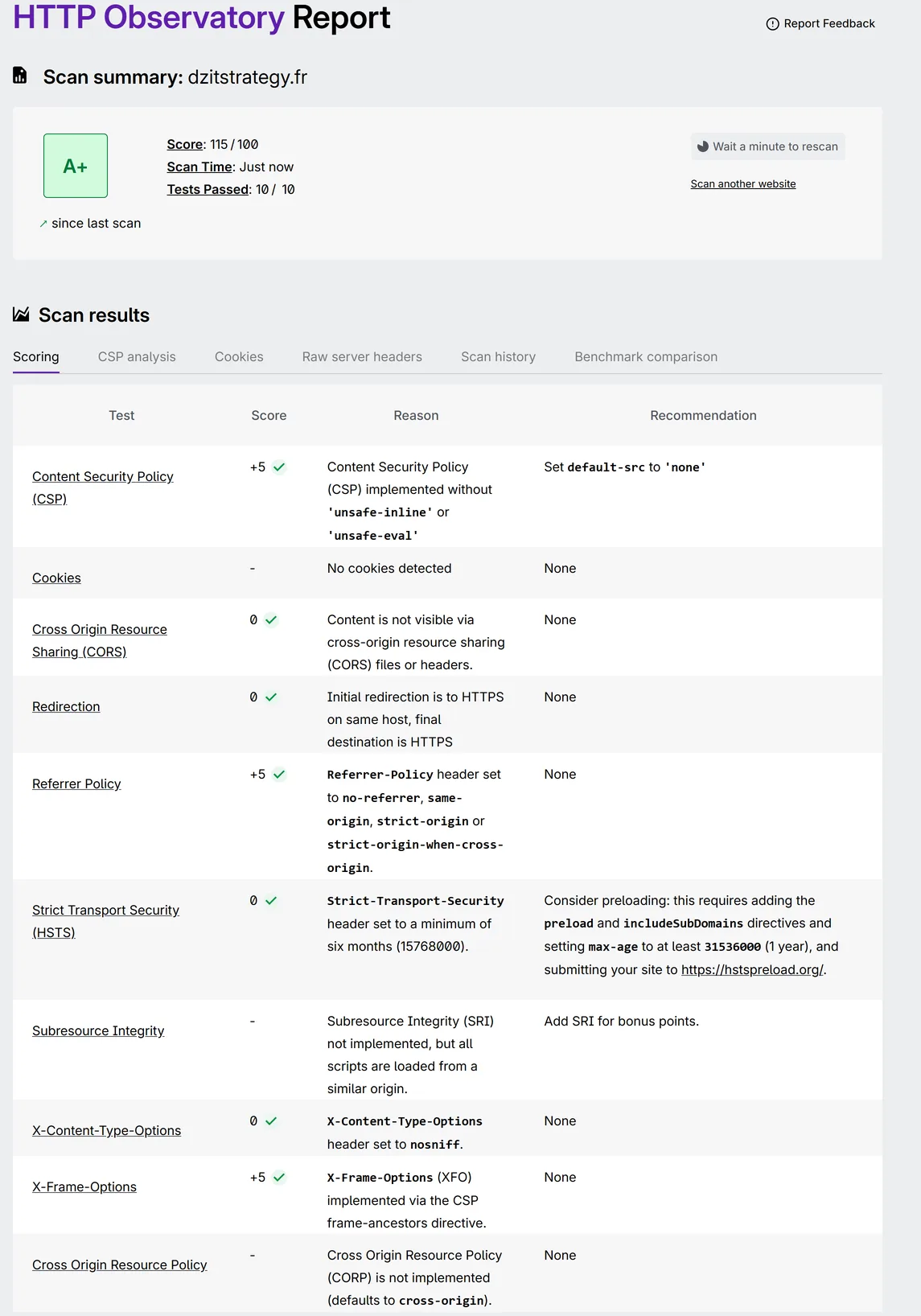The width and height of the screenshot is (921, 1316).
Task: Open the Benchmark comparison tab
Action: [646, 356]
